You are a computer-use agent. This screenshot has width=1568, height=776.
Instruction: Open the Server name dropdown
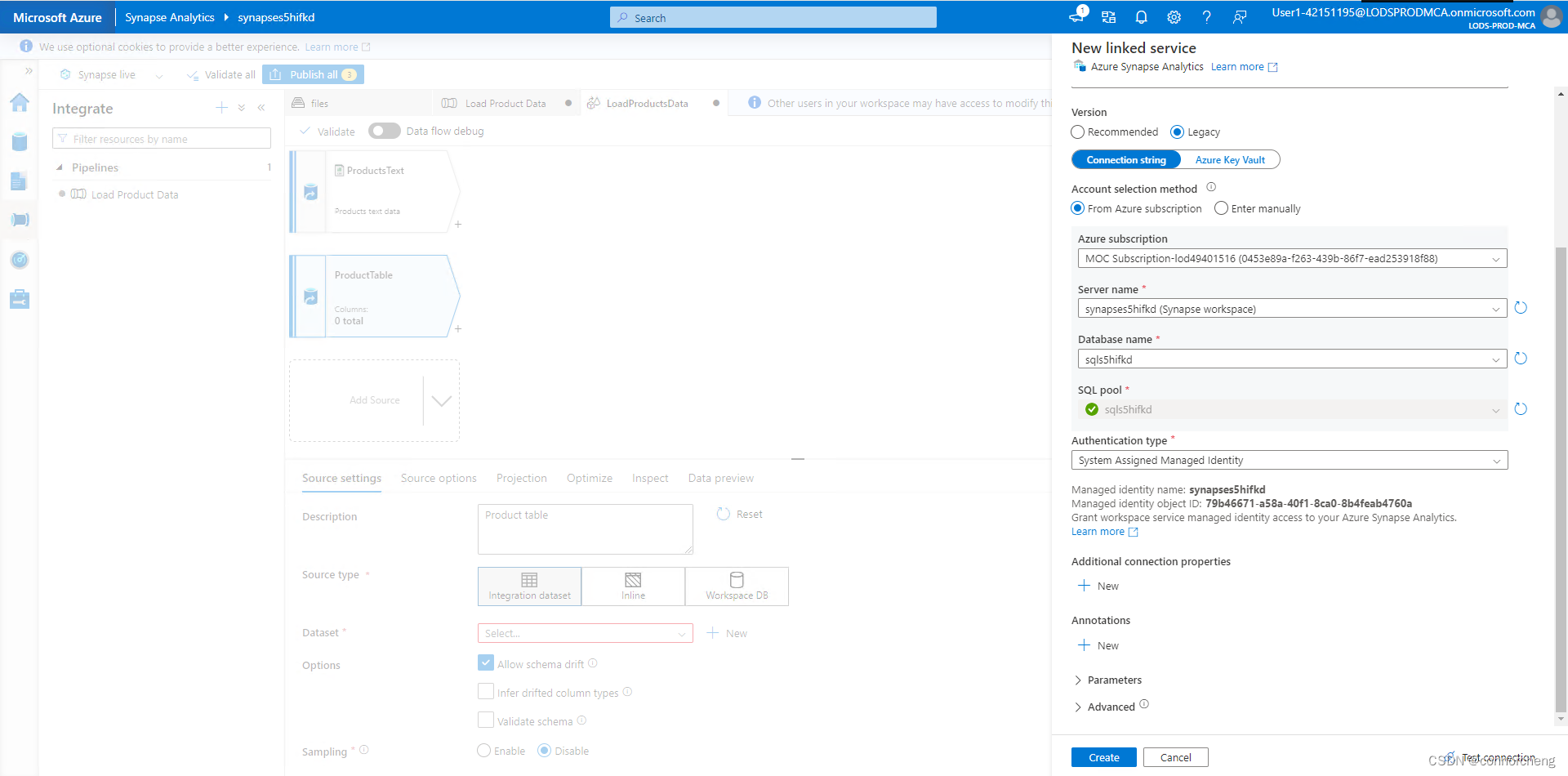[x=1292, y=309]
